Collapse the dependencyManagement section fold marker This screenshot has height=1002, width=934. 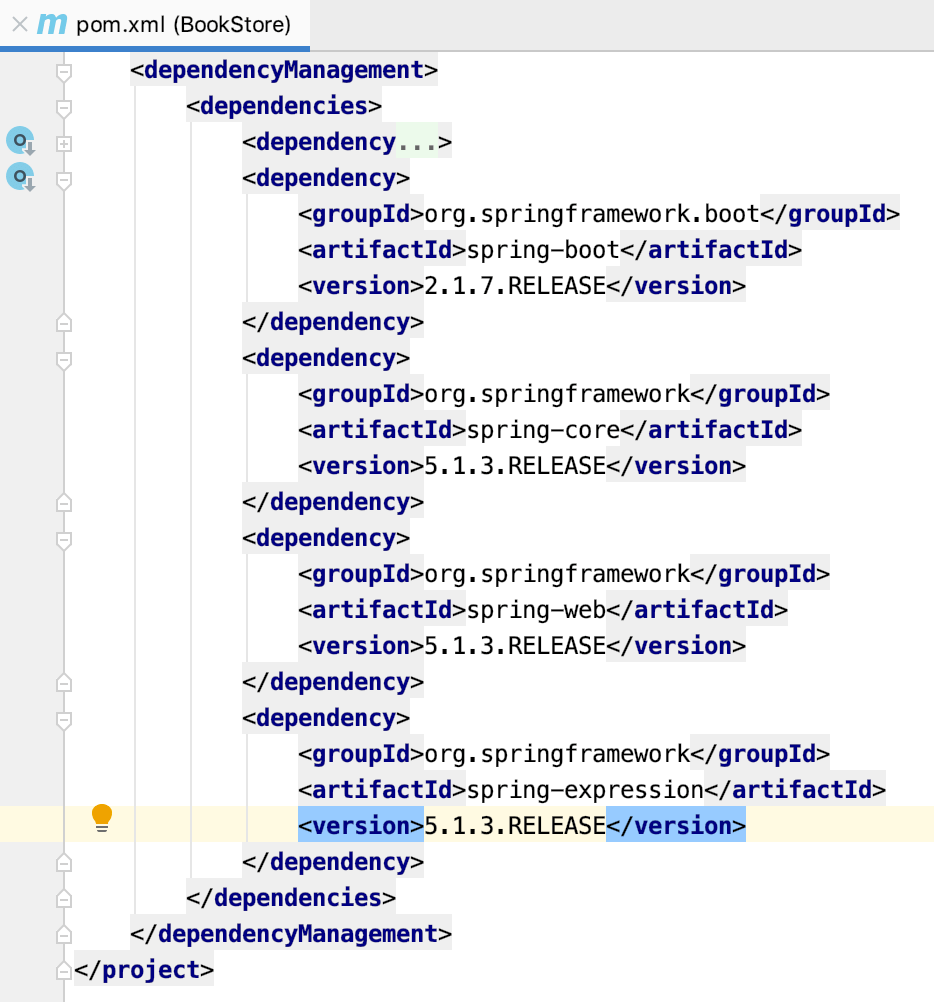tap(63, 70)
